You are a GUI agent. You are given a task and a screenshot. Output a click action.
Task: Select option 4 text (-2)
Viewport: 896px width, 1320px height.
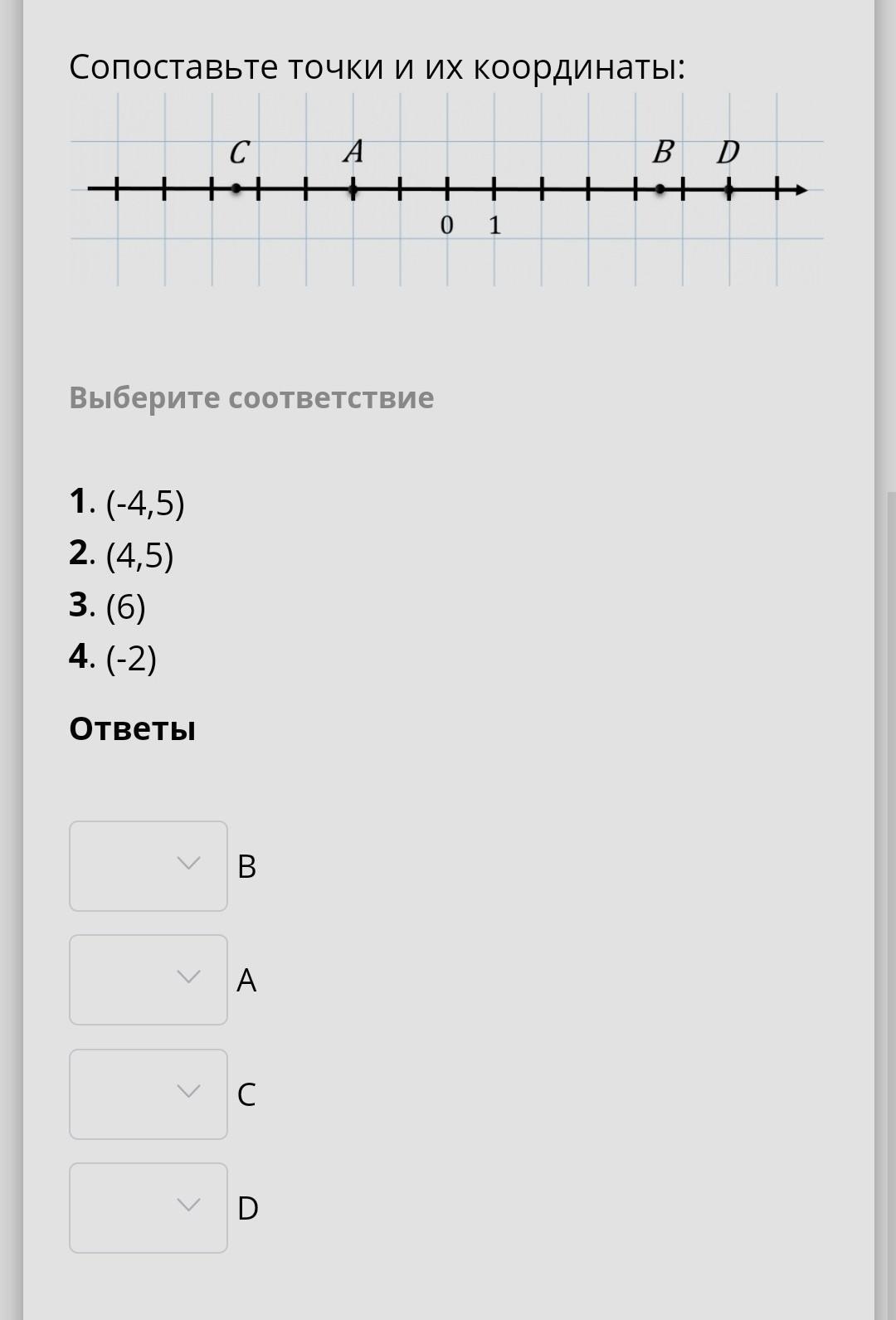(x=131, y=658)
